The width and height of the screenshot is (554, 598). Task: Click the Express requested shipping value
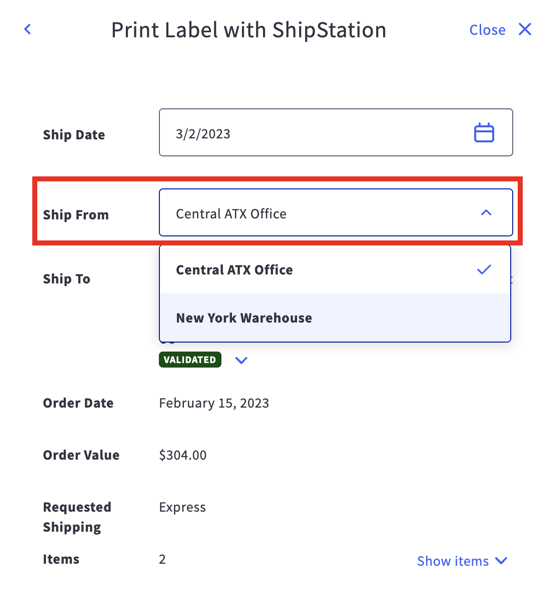click(x=182, y=507)
